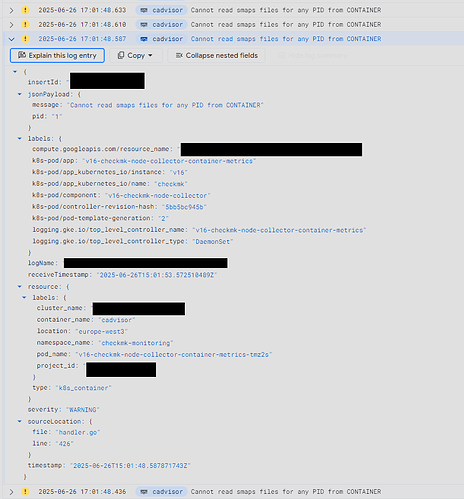Open the Copy dropdown menu
This screenshot has height=499, width=464.
coord(136,55)
